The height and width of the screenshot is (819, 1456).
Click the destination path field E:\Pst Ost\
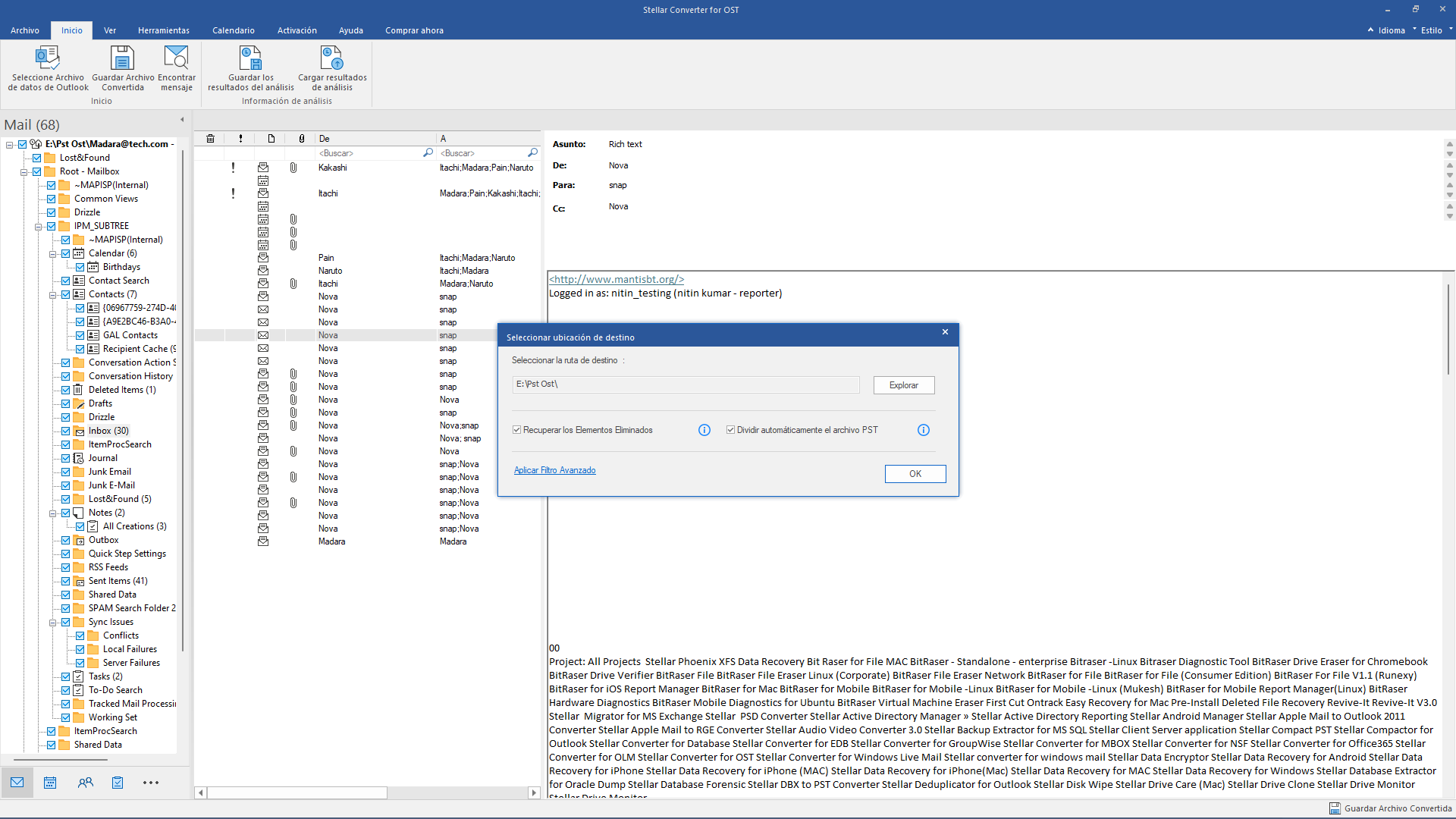tap(686, 384)
